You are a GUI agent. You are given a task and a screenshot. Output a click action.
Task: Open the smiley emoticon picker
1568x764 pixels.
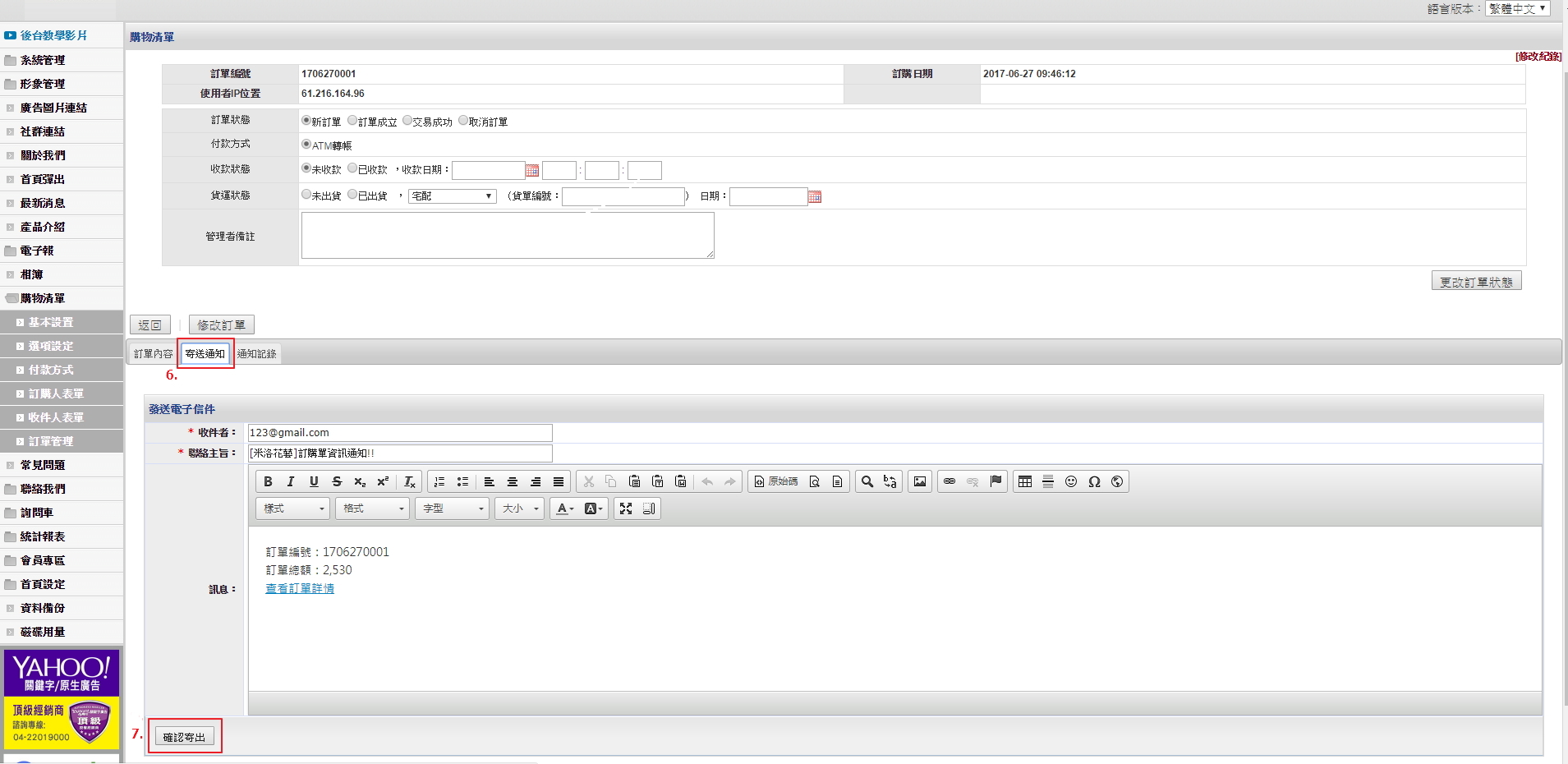point(1071,482)
